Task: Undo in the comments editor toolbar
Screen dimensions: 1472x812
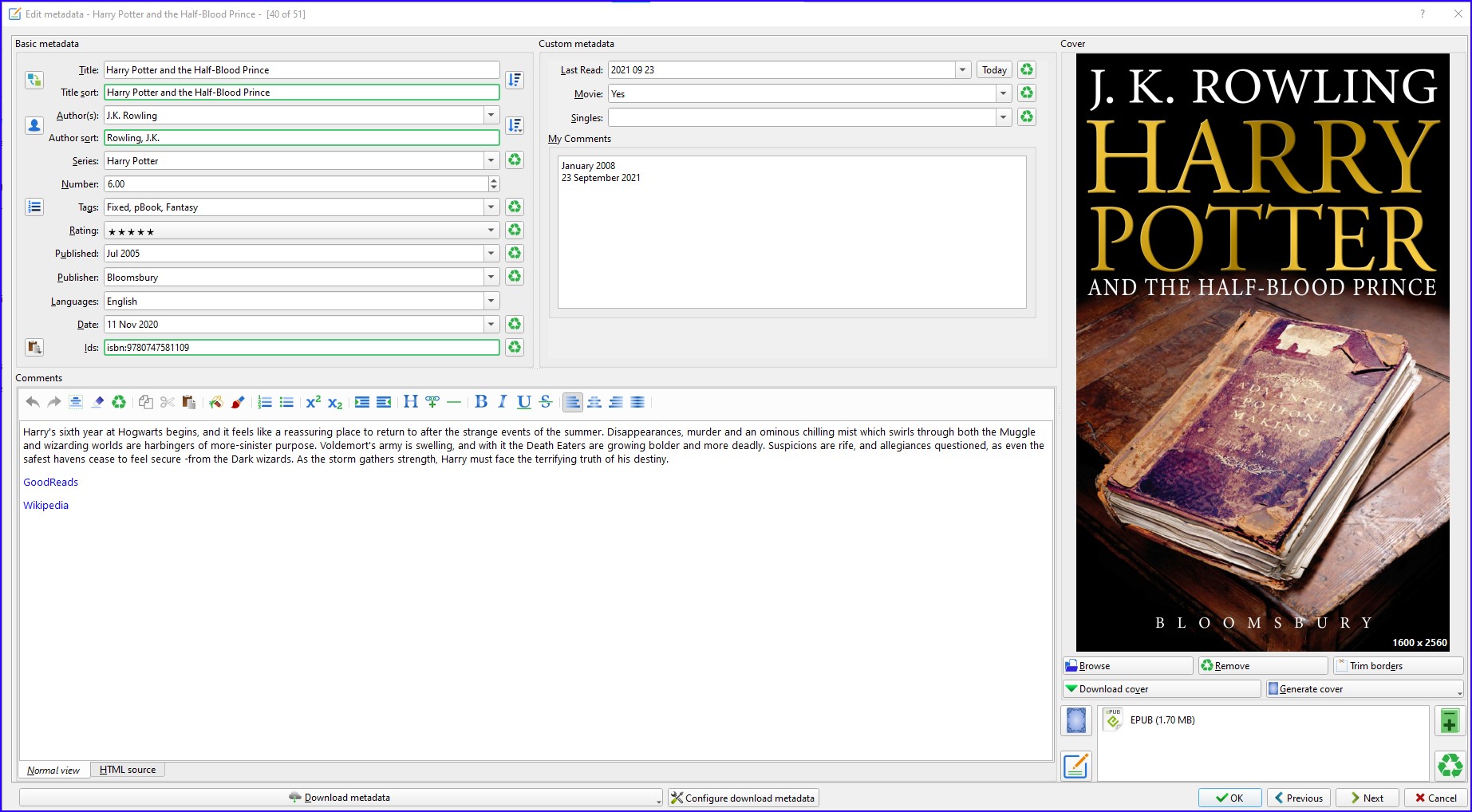Action: click(33, 402)
